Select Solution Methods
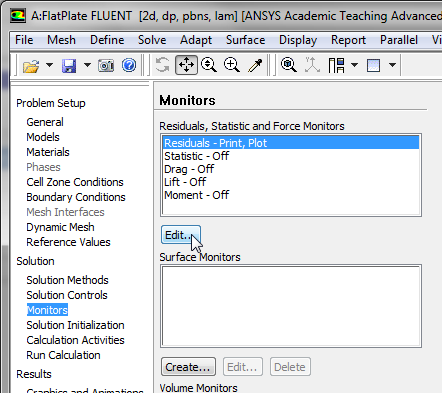Viewport: 442px width, 393px height. [x=67, y=280]
